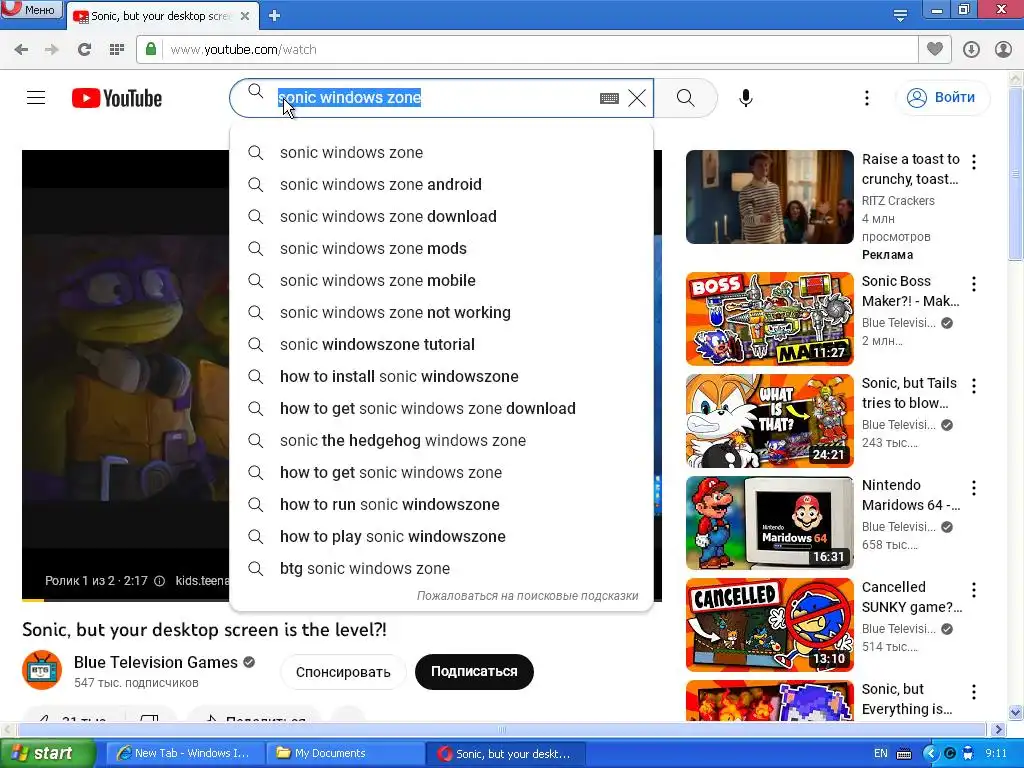The image size is (1024, 768).
Task: Open a new browser tab with plus icon
Action: tap(274, 16)
